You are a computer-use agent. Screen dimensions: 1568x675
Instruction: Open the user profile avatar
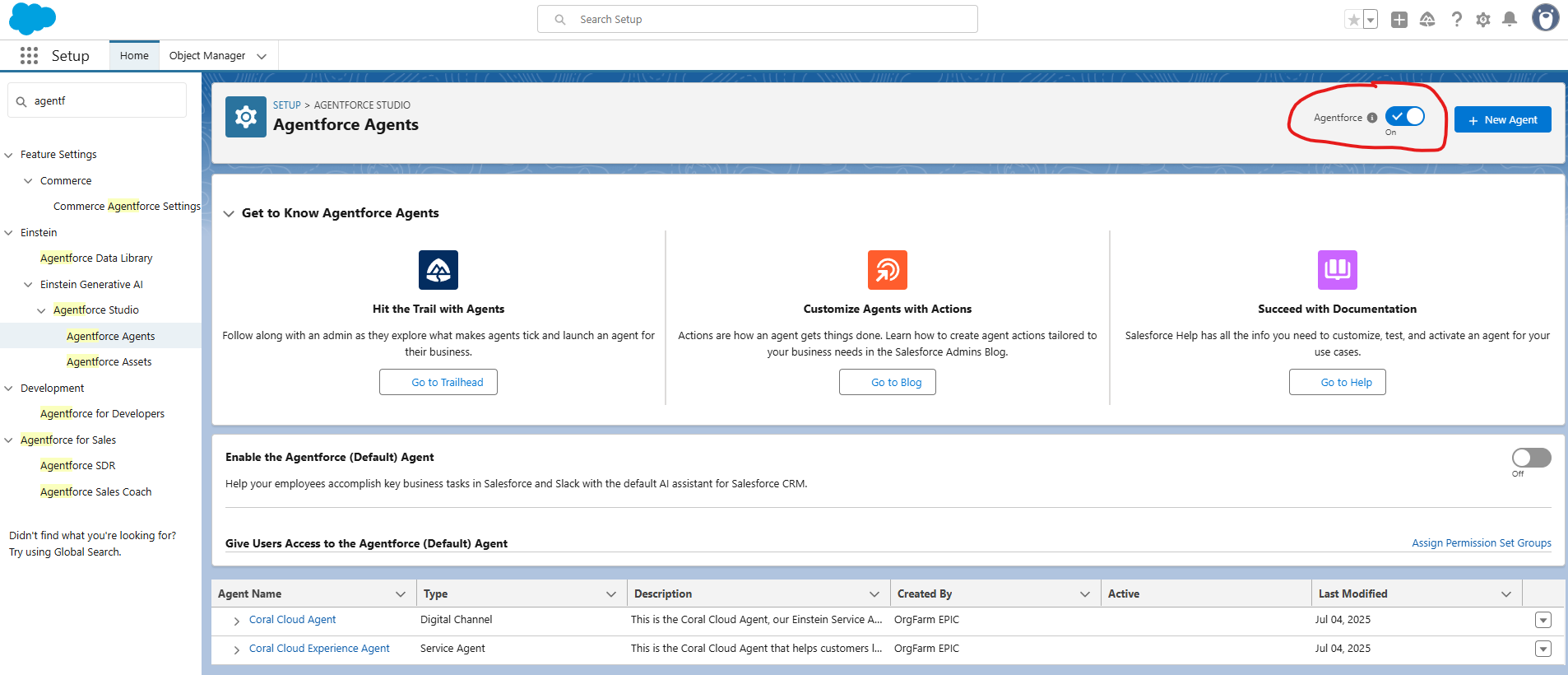click(x=1545, y=17)
